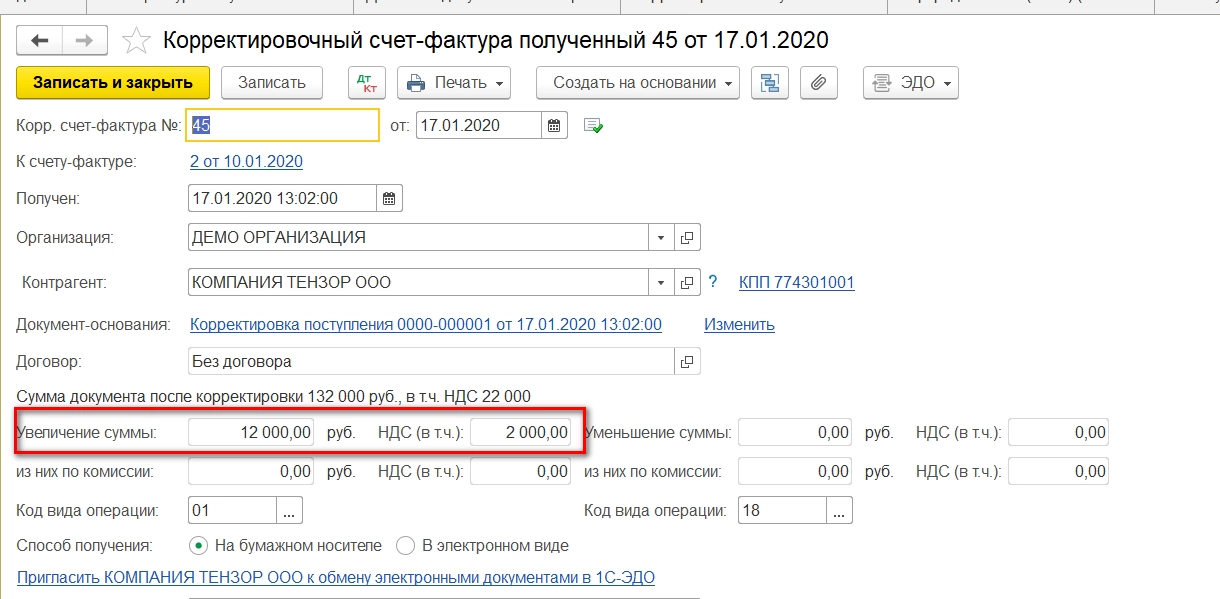Open КПП 774301001 link

pyautogui.click(x=797, y=282)
